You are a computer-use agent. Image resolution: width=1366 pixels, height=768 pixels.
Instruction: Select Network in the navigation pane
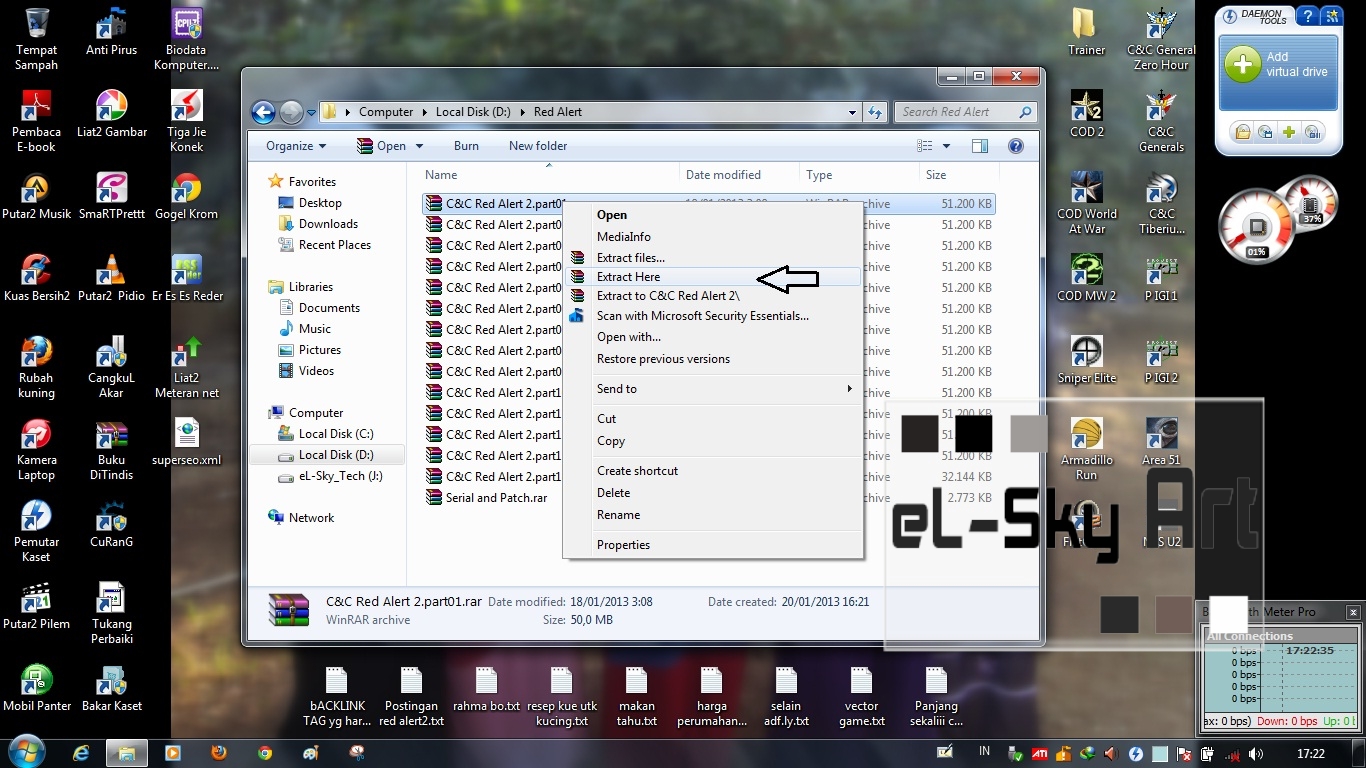(311, 518)
